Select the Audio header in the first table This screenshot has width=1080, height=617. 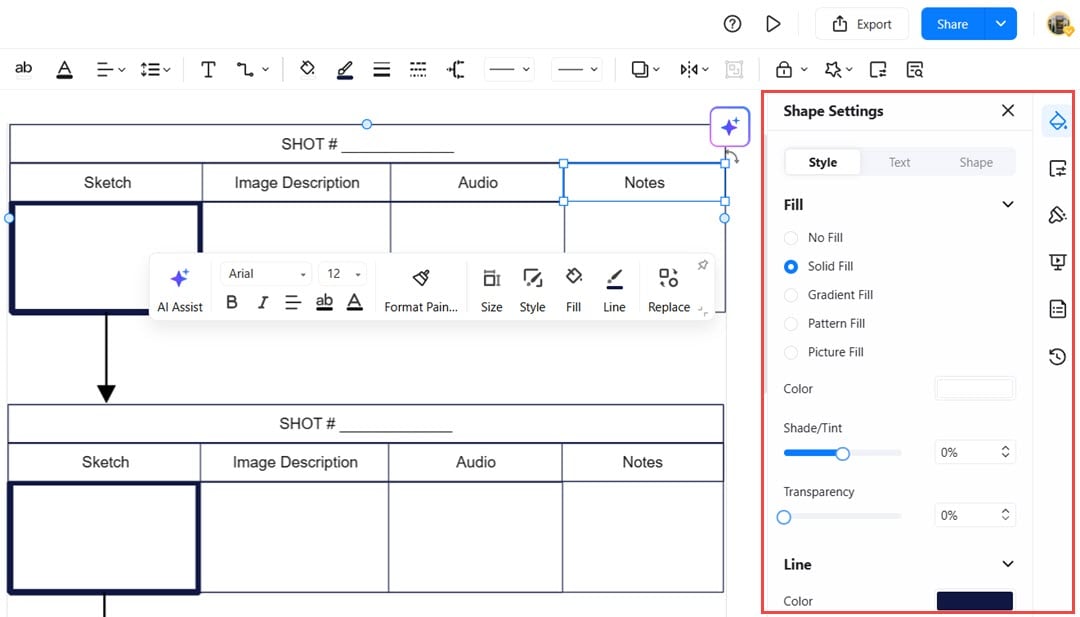pos(478,182)
